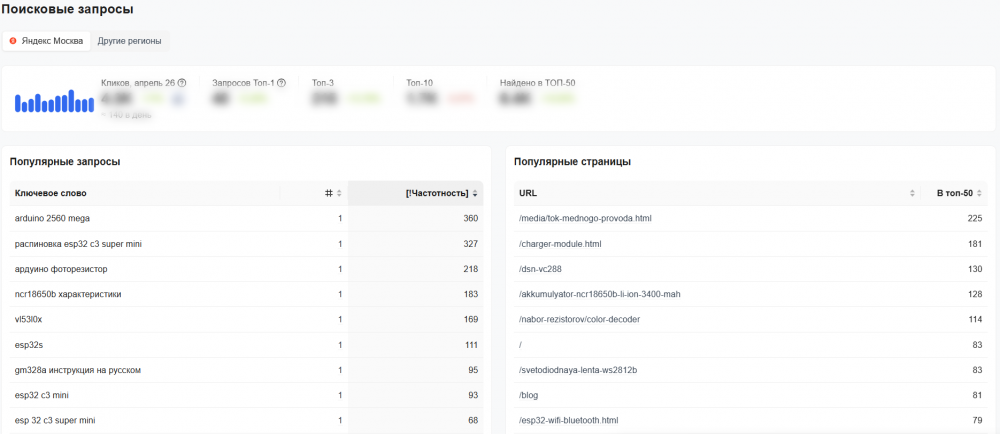Open the Другие регионы tab

pos(129,41)
